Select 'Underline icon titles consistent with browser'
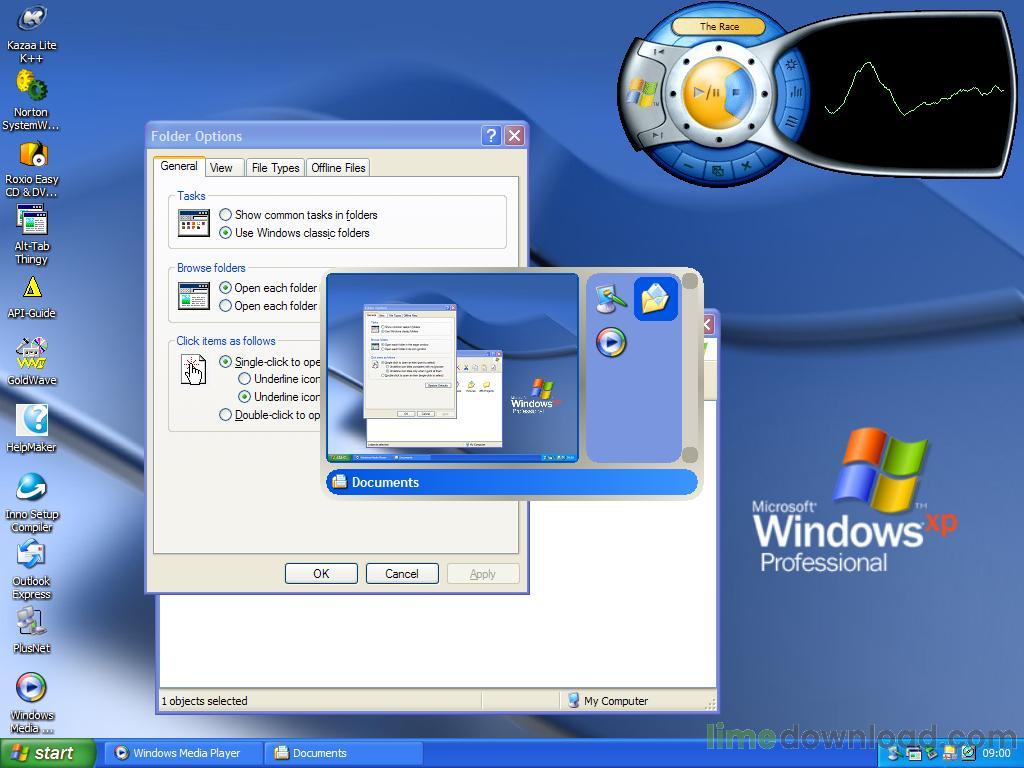 [245, 378]
